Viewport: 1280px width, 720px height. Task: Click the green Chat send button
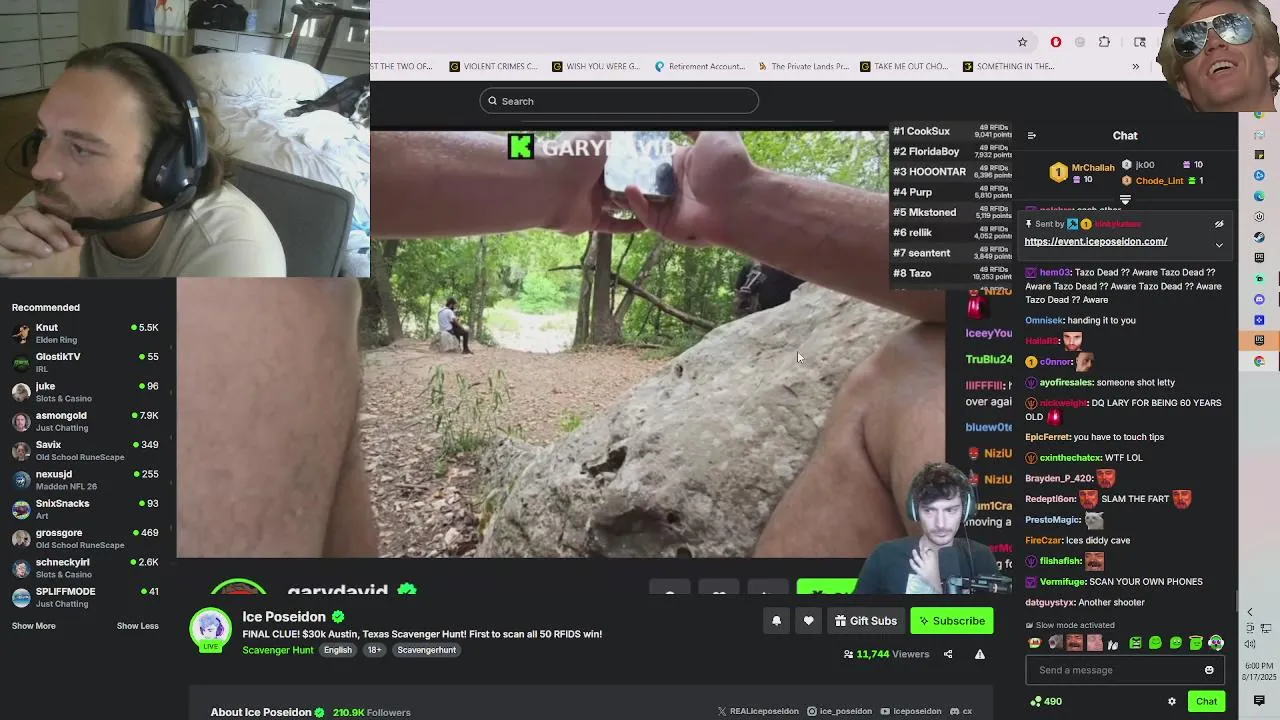(1206, 701)
